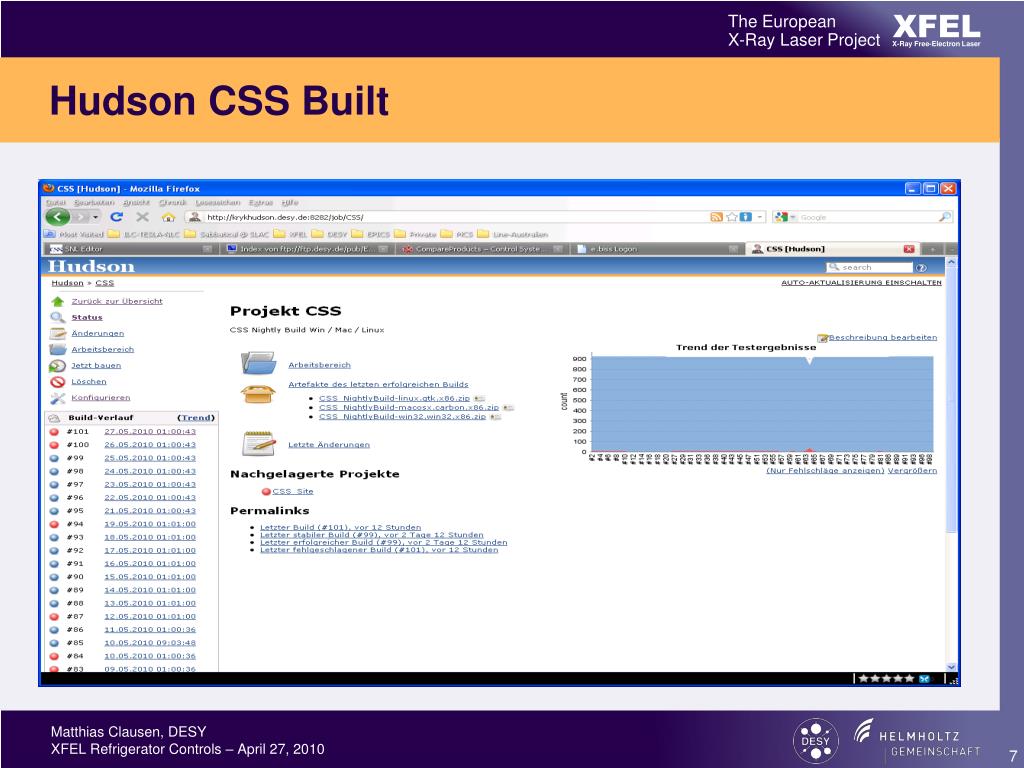Click the browser reload icon
Image resolution: width=1024 pixels, height=768 pixels.
click(116, 217)
